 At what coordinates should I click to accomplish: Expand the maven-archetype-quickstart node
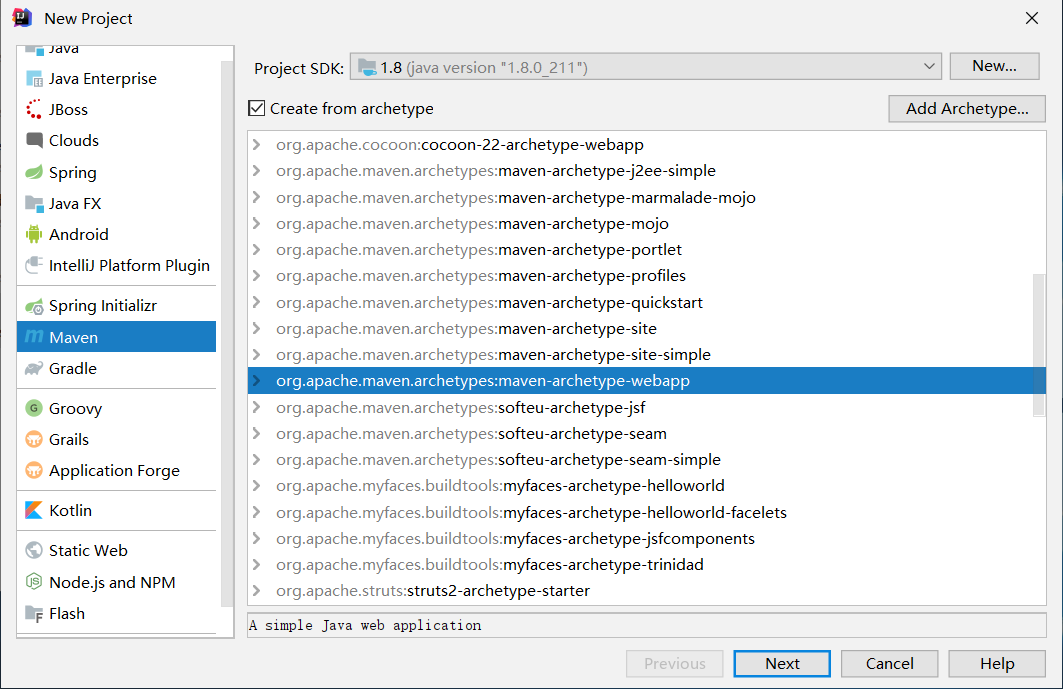(256, 302)
